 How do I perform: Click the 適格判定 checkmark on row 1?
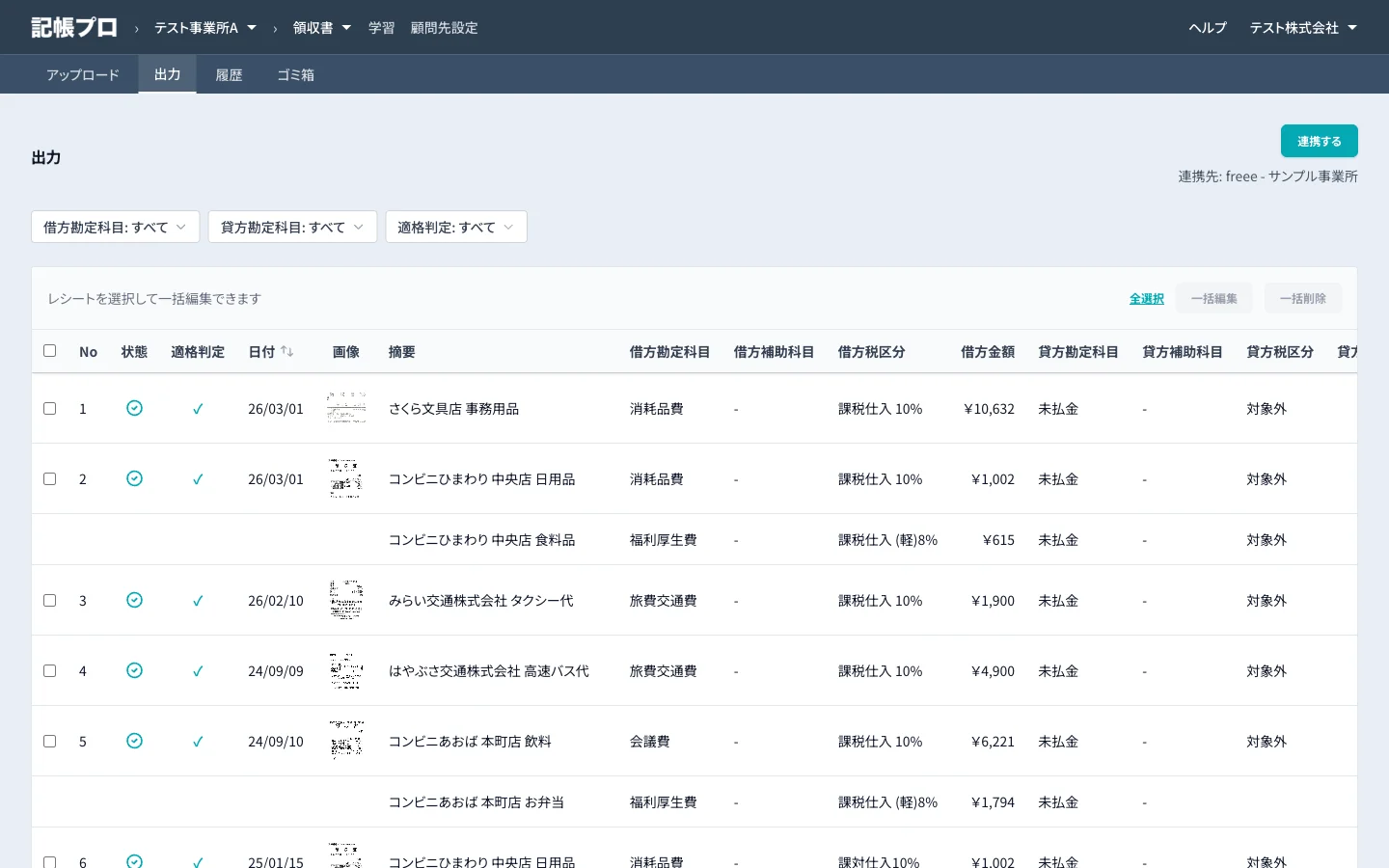(198, 408)
